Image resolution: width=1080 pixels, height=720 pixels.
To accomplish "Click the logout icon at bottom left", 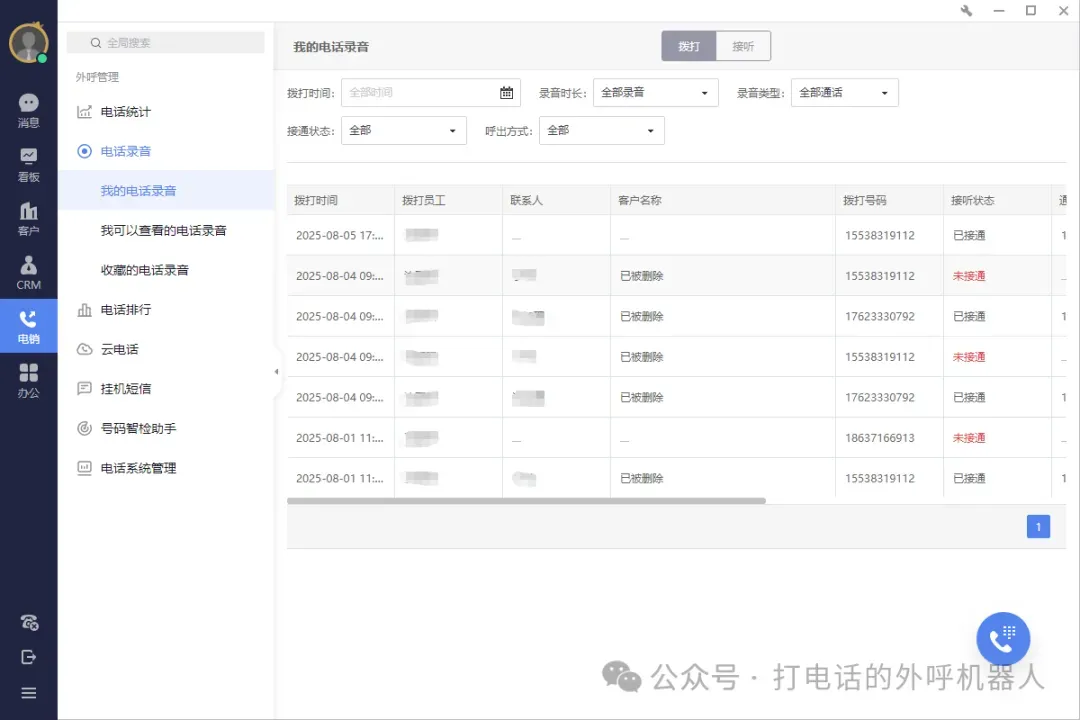I will click(x=28, y=657).
